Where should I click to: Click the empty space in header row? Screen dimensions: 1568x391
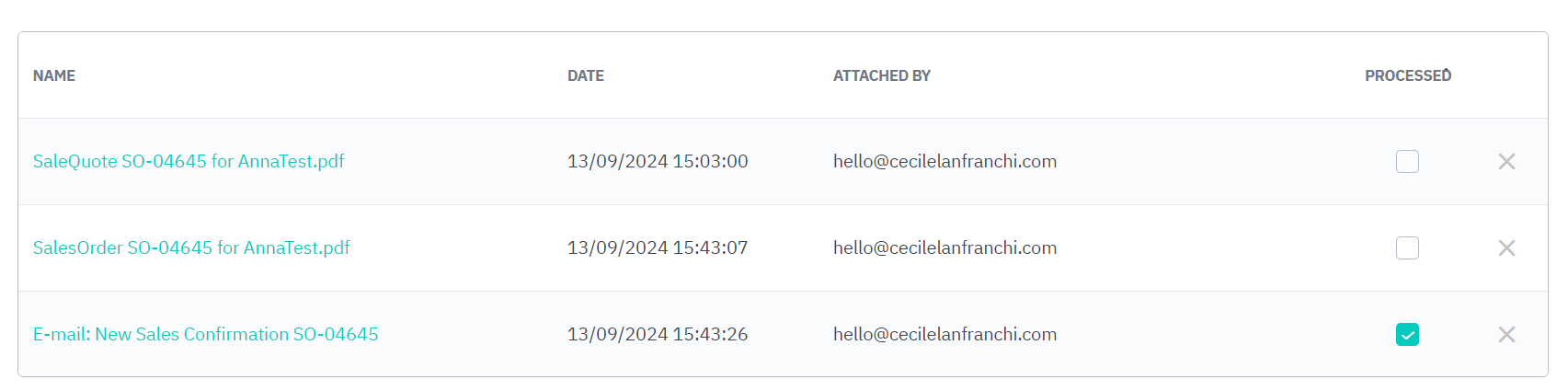coord(1150,76)
